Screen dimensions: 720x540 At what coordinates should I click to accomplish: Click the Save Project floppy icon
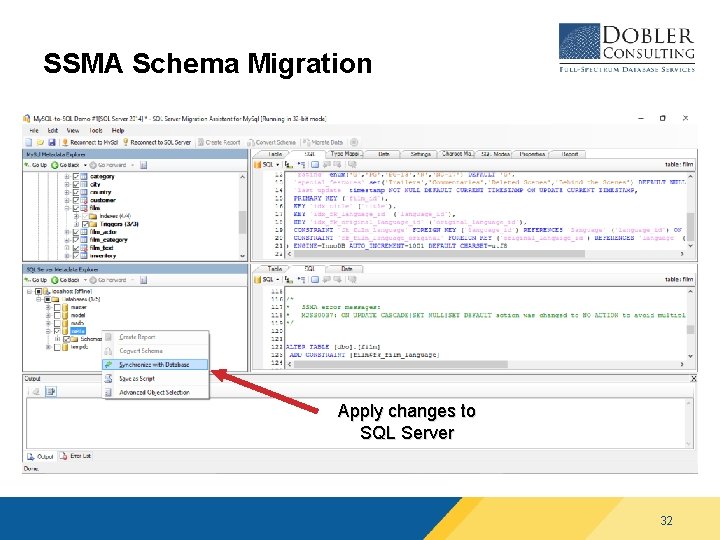[51, 142]
